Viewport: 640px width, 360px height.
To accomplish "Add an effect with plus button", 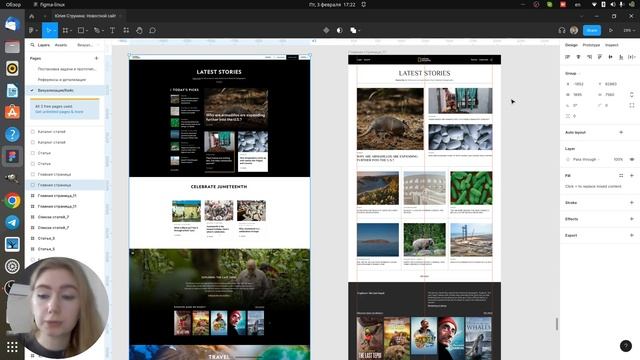I will click(632, 219).
